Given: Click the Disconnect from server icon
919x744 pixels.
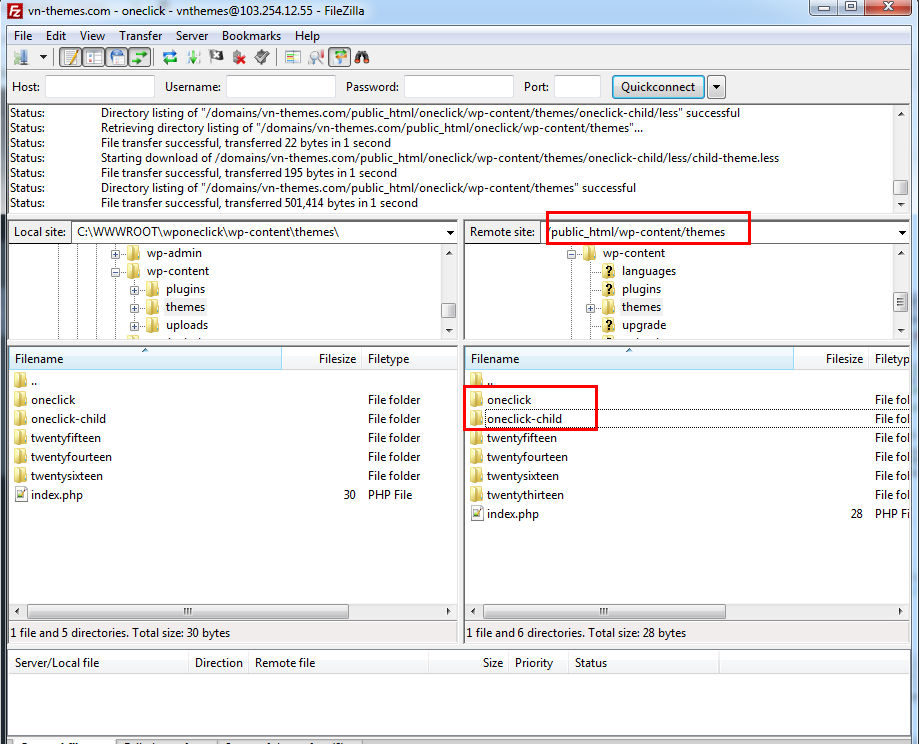Looking at the screenshot, I should coord(239,57).
